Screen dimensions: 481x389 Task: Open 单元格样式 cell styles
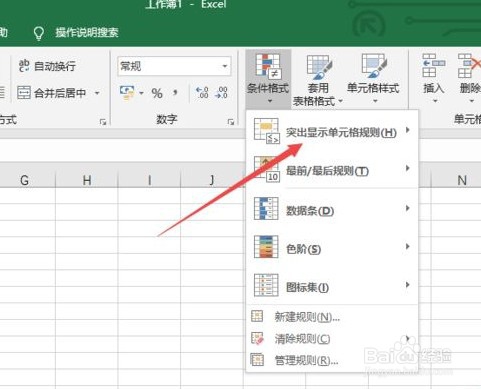pyautogui.click(x=373, y=79)
